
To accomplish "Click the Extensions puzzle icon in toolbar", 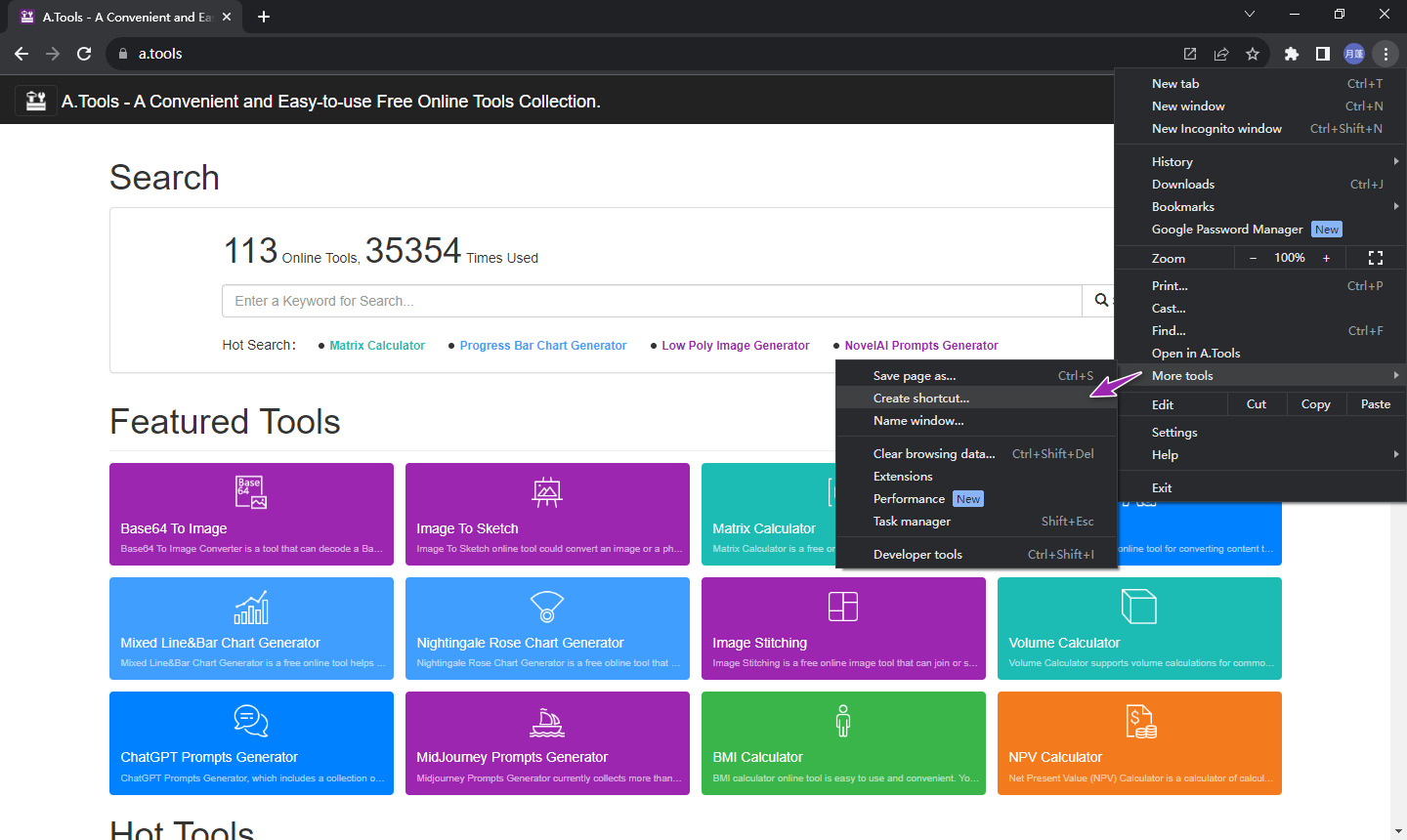I will (1292, 54).
